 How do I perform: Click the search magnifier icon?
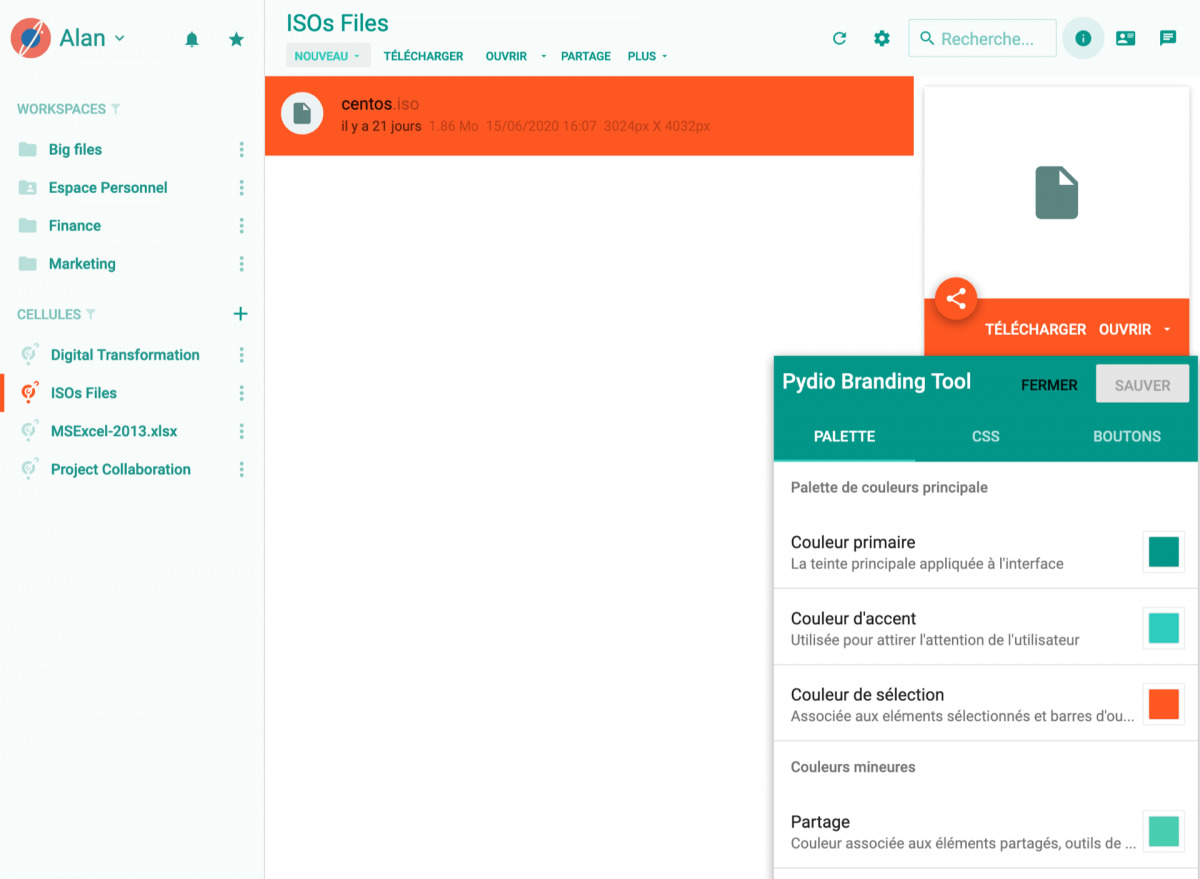pos(927,39)
